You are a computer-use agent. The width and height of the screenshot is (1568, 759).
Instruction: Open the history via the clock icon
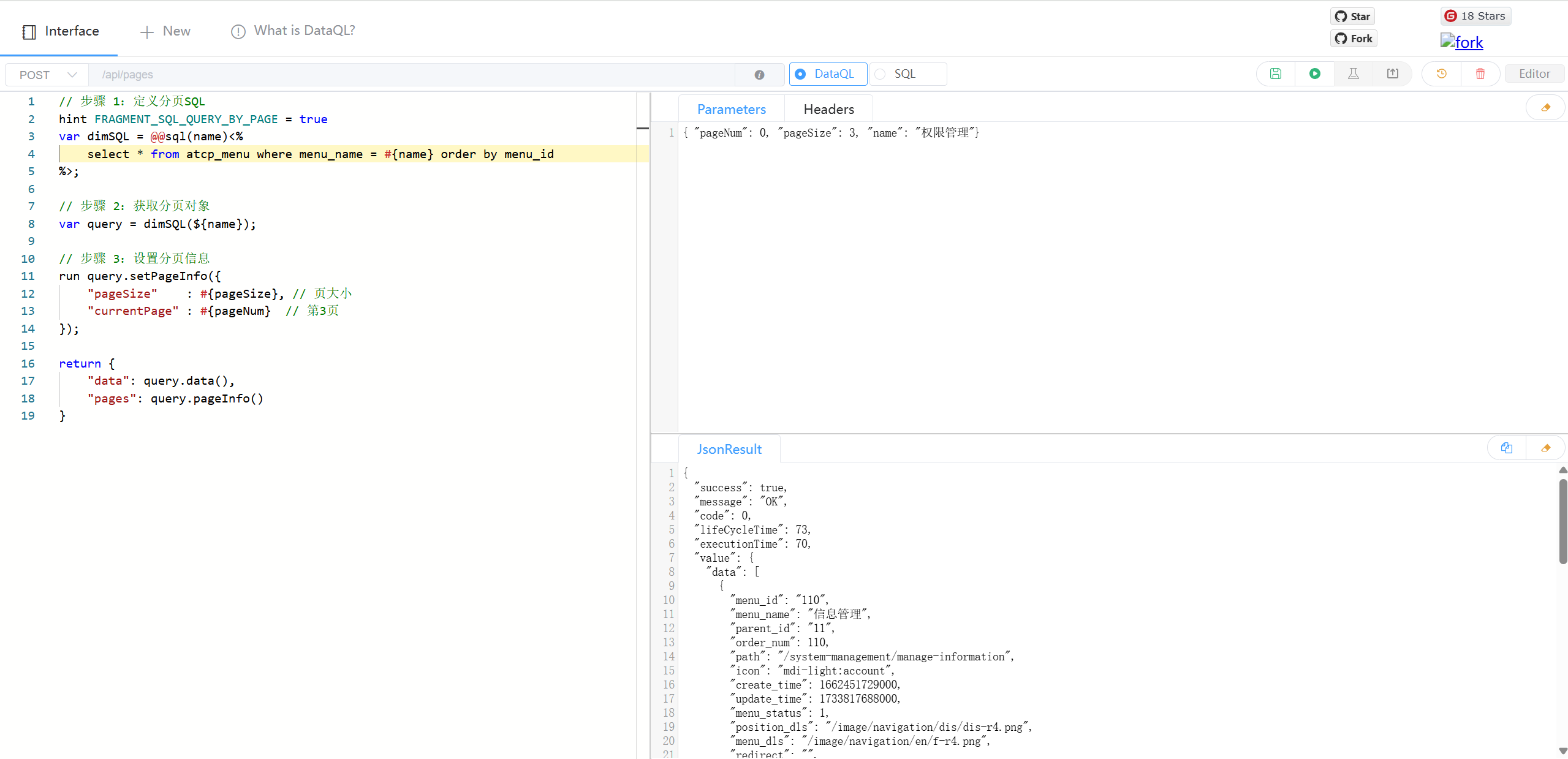(1441, 74)
